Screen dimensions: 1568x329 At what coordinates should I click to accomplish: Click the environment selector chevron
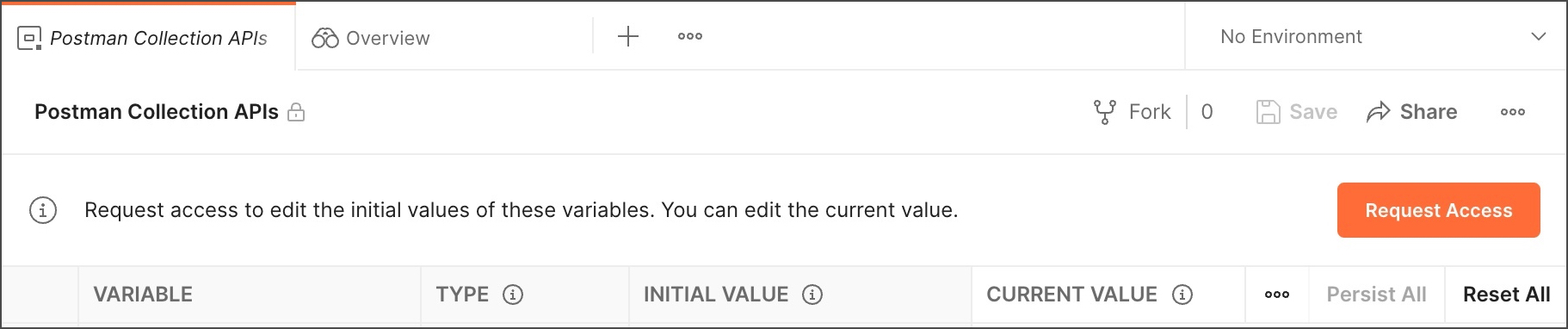click(1539, 36)
